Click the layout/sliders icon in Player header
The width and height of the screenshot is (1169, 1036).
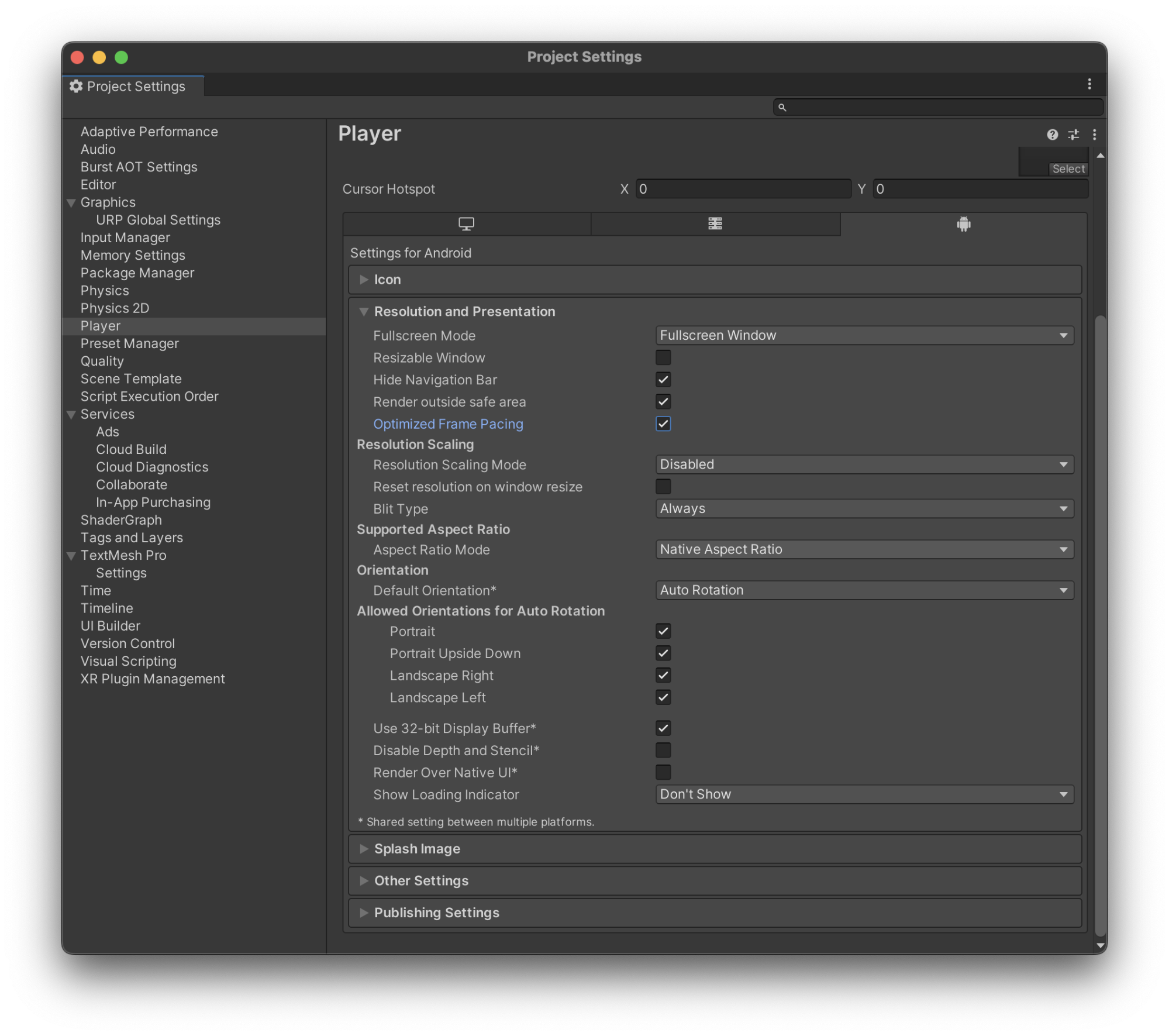point(1073,134)
